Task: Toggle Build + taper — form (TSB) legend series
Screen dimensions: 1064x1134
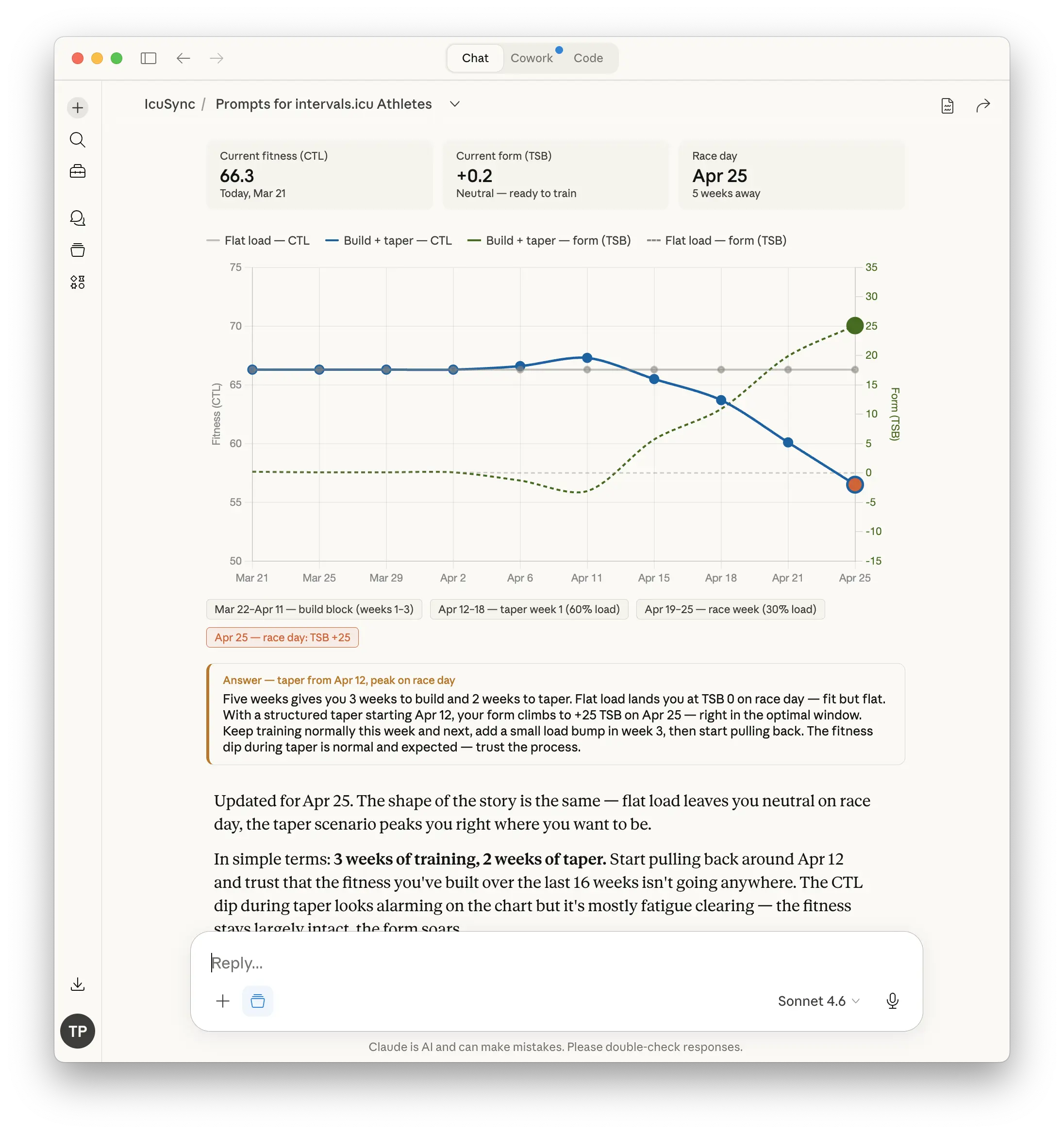Action: click(549, 241)
